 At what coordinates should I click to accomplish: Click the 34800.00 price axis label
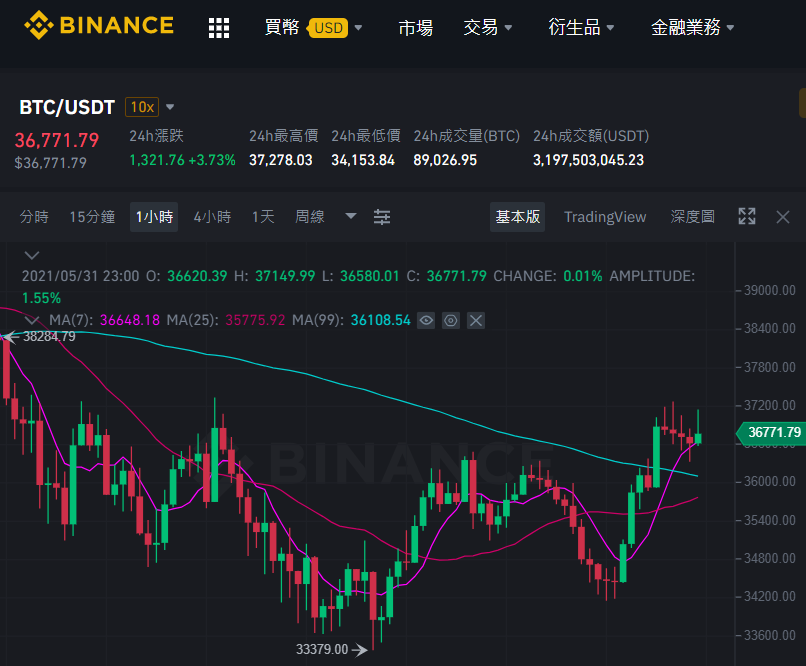tap(770, 558)
